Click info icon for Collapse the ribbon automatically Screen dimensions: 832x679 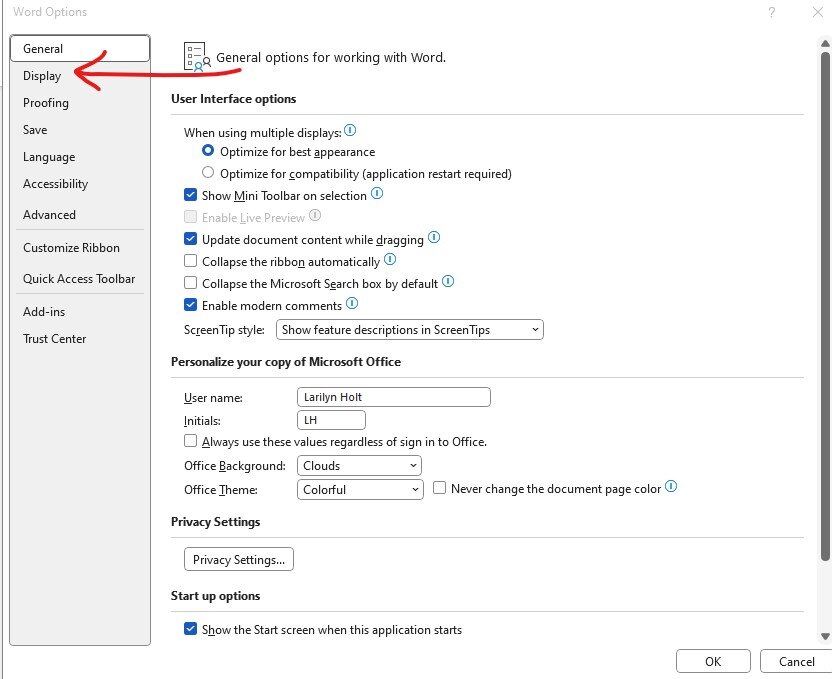pyautogui.click(x=390, y=259)
